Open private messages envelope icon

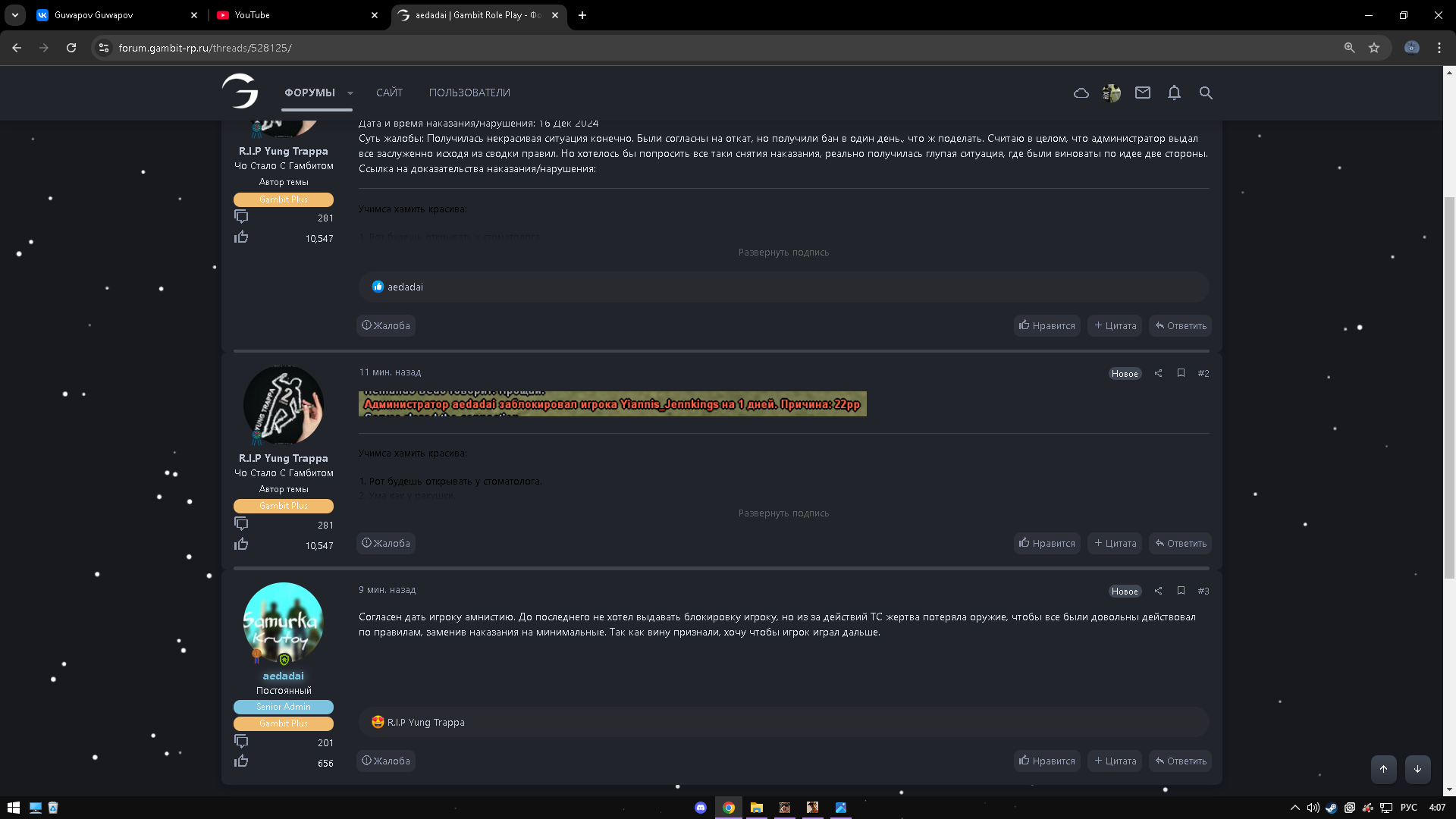[x=1143, y=93]
